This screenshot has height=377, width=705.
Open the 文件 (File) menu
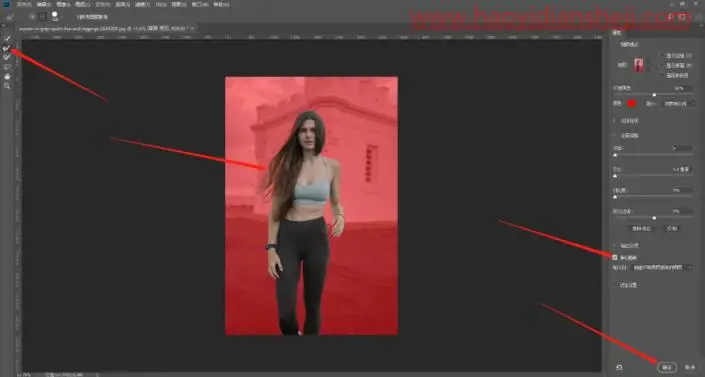pos(23,4)
